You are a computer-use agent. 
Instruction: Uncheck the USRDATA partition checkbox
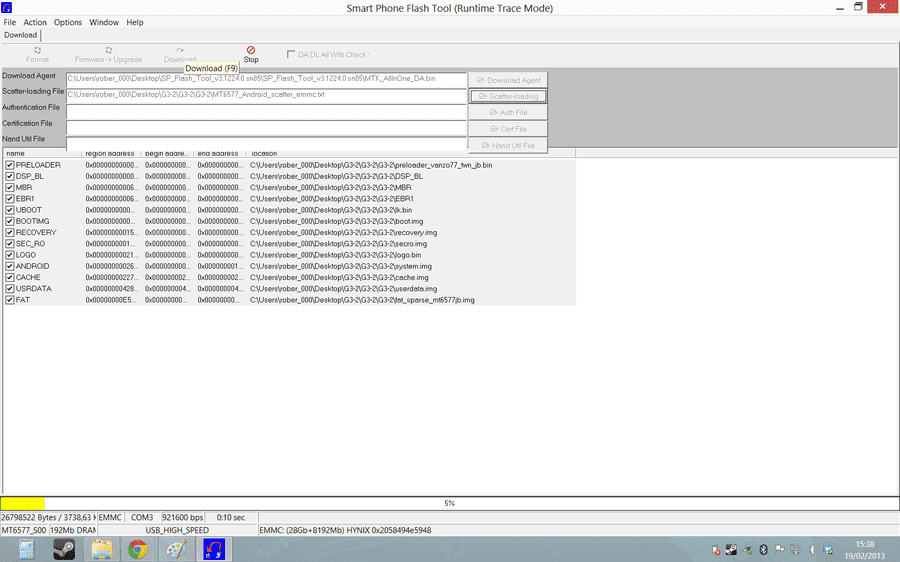tap(10, 288)
